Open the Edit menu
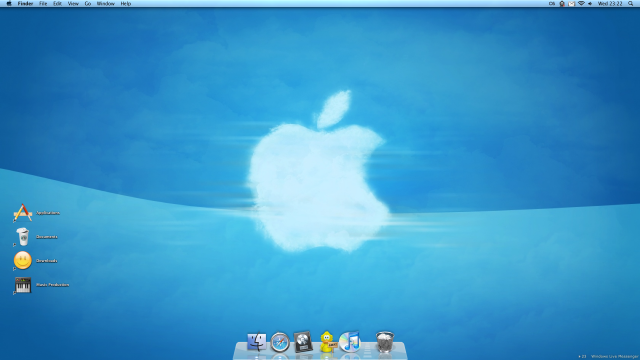The width and height of the screenshot is (640, 360). [x=58, y=4]
